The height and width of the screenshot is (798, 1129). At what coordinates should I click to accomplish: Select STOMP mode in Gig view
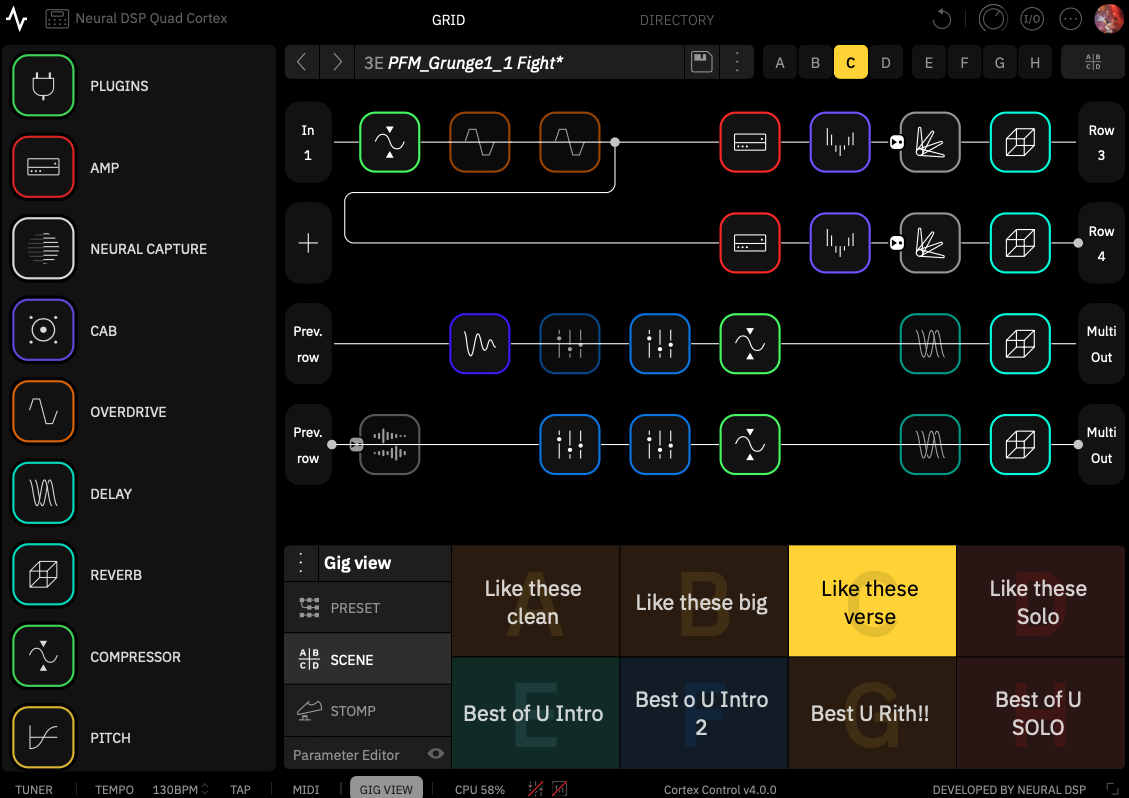coord(368,711)
